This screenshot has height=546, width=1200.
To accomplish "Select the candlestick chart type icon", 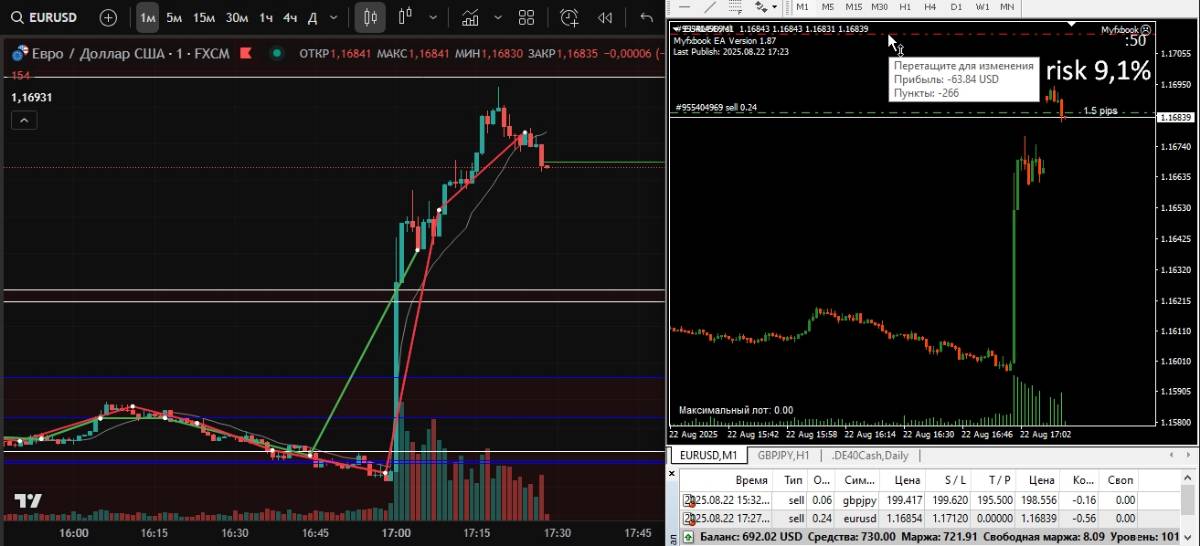I will (370, 17).
